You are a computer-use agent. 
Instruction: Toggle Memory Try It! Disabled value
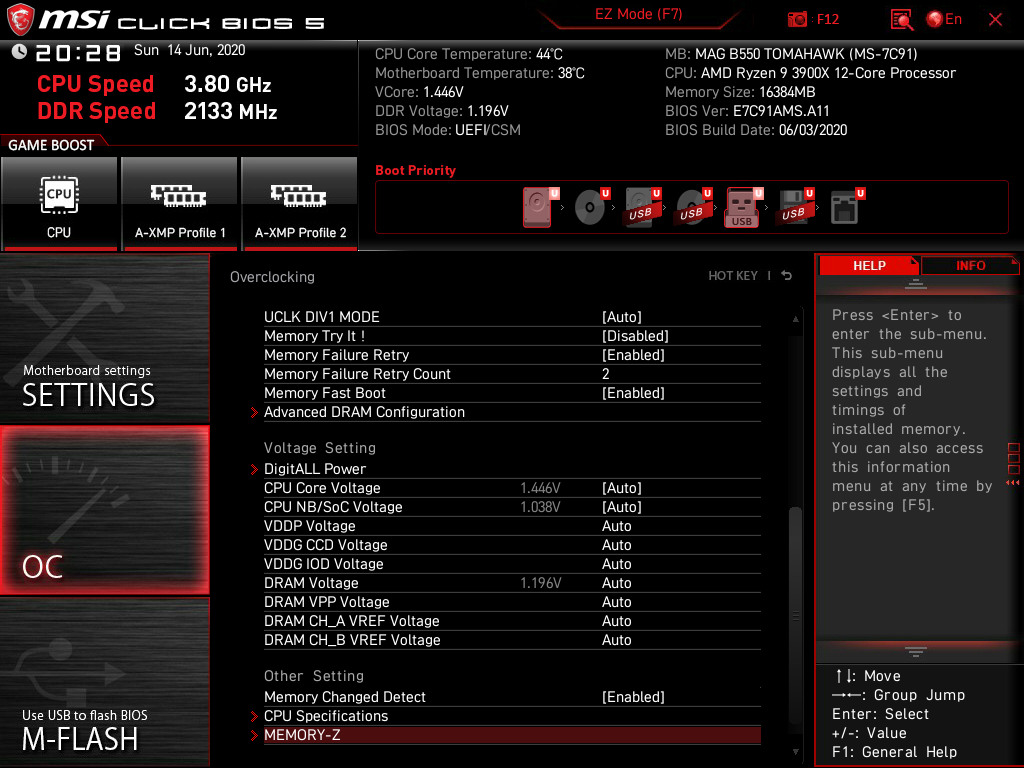[x=635, y=336]
